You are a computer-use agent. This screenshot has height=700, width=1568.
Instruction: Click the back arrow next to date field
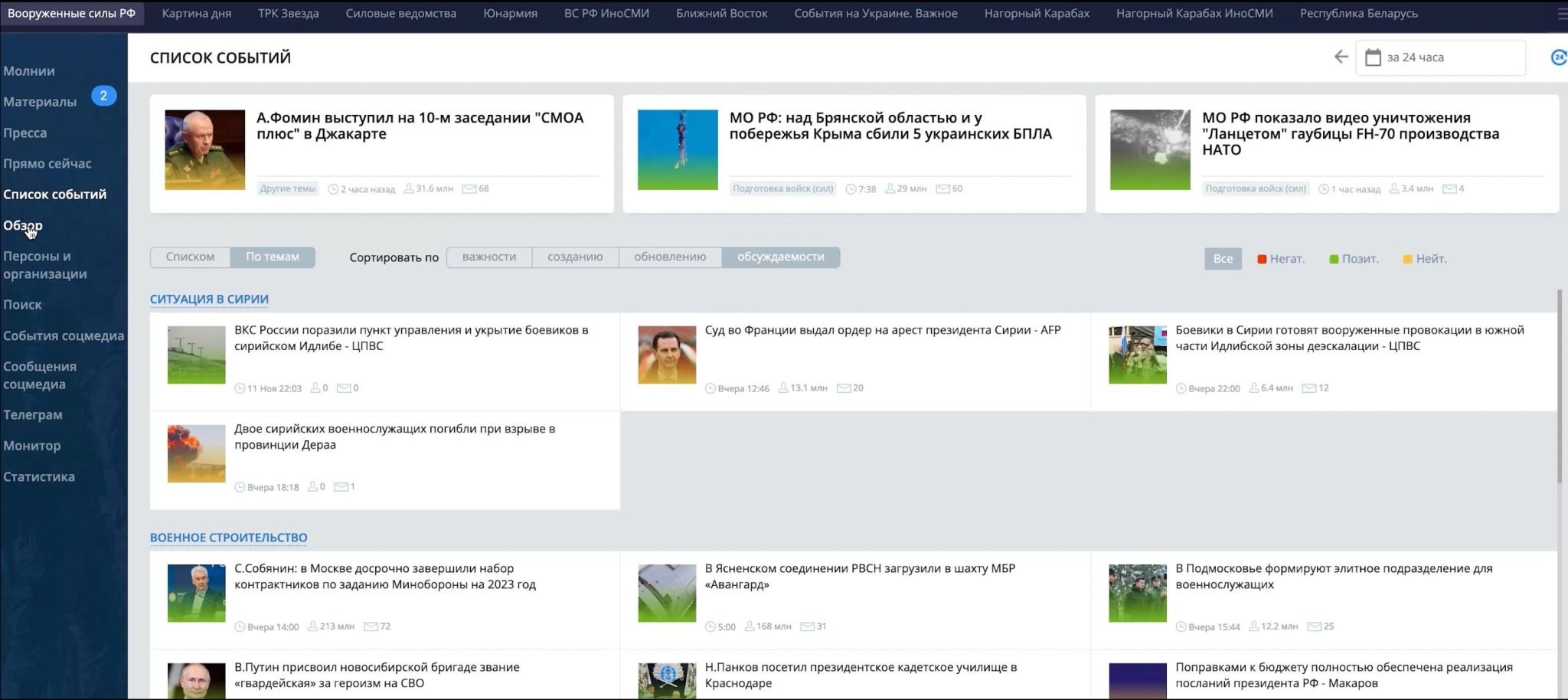point(1341,57)
